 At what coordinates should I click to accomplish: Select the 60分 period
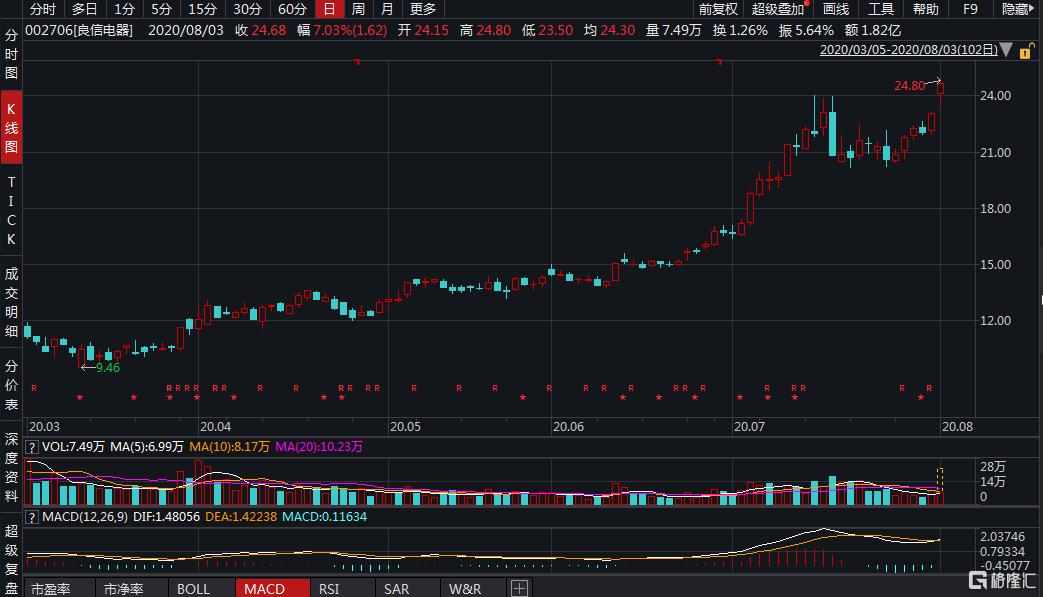pyautogui.click(x=291, y=9)
